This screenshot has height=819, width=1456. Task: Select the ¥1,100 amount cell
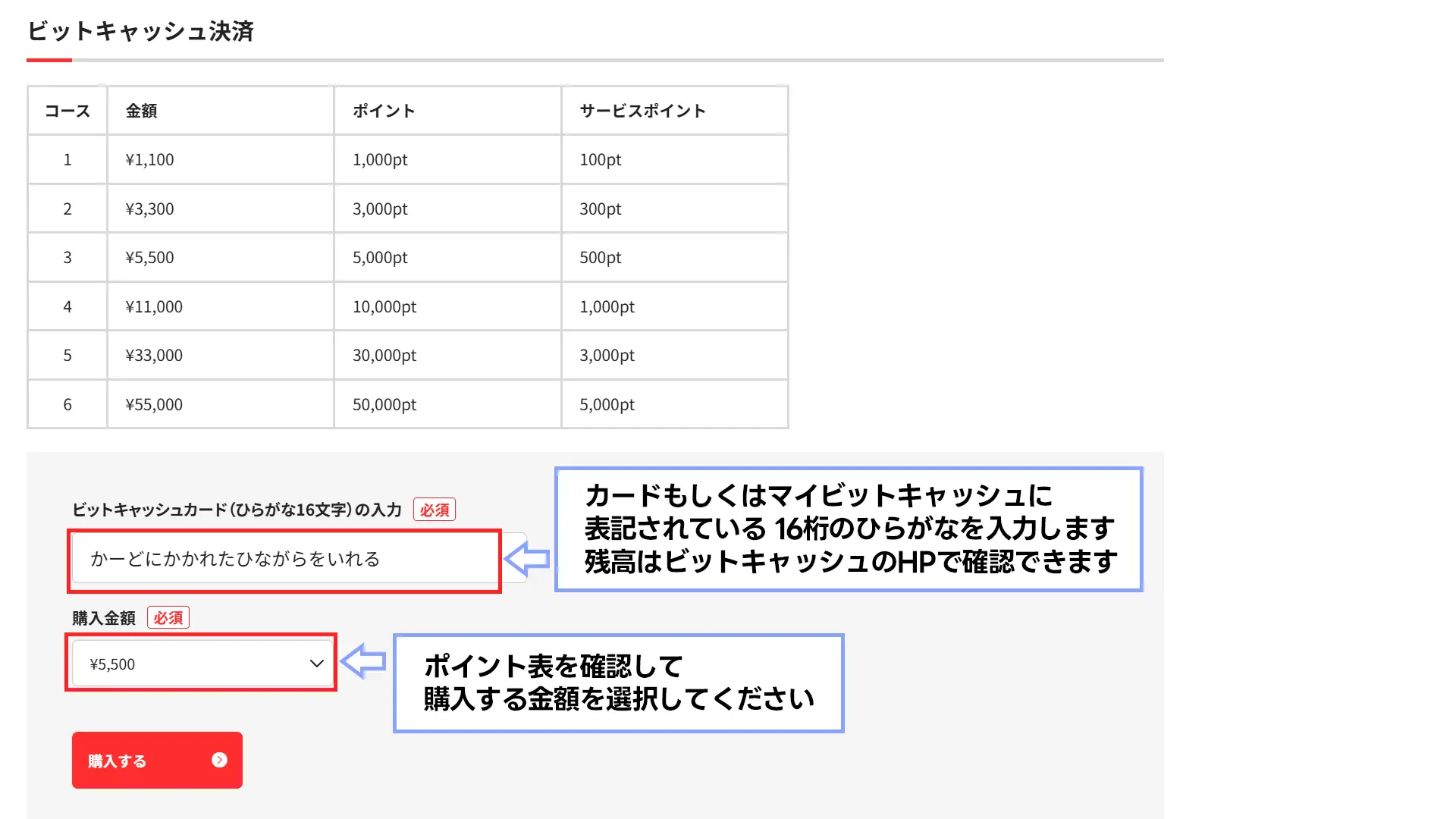(x=221, y=159)
